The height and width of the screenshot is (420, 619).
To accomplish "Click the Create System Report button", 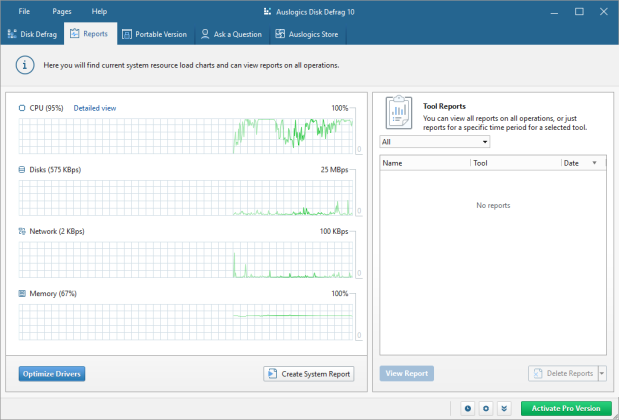I will pyautogui.click(x=309, y=374).
